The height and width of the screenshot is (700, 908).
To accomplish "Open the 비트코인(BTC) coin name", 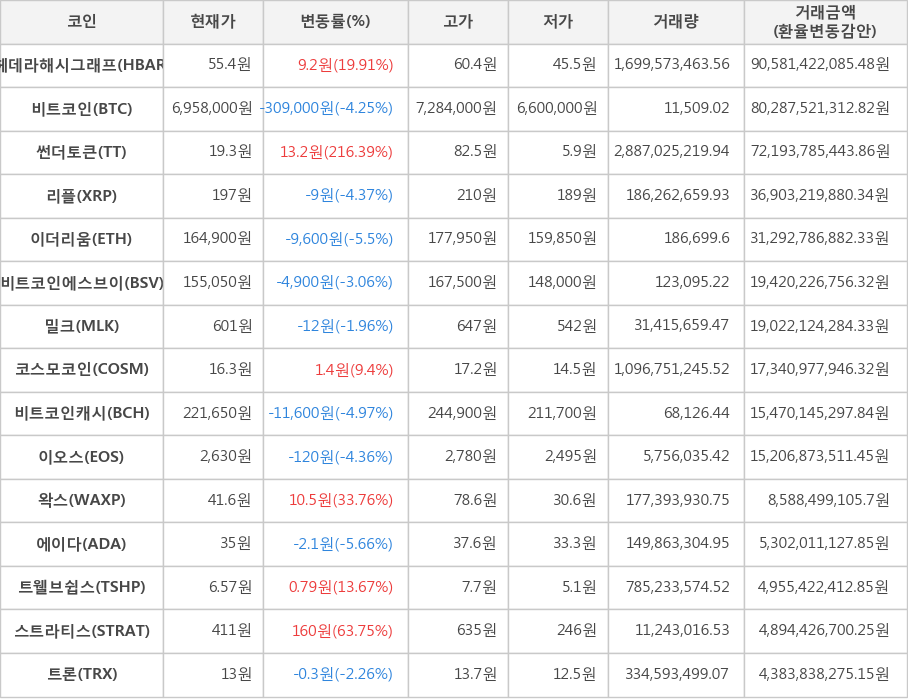I will (82, 108).
